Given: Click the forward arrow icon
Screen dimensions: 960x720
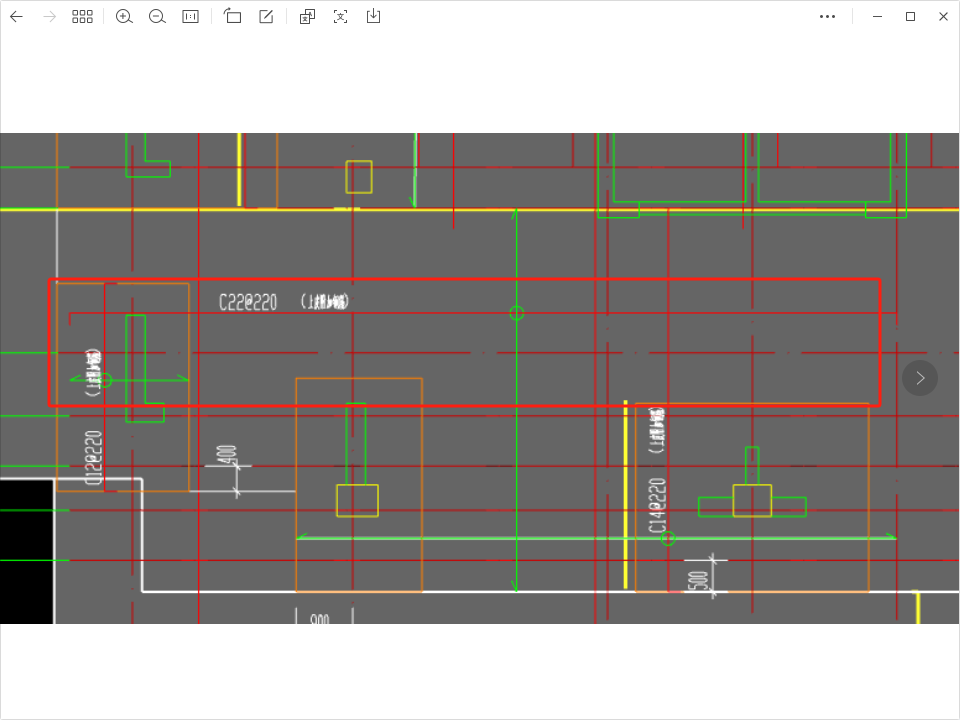Looking at the screenshot, I should tap(50, 17).
